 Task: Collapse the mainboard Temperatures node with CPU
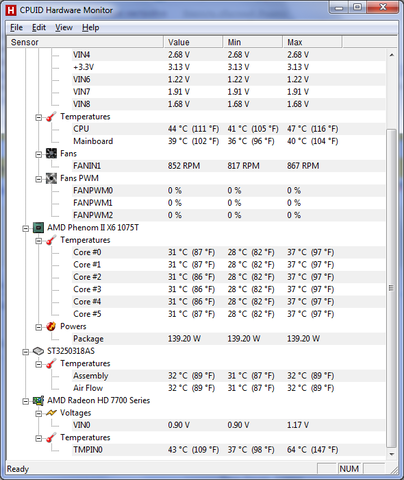(x=39, y=117)
